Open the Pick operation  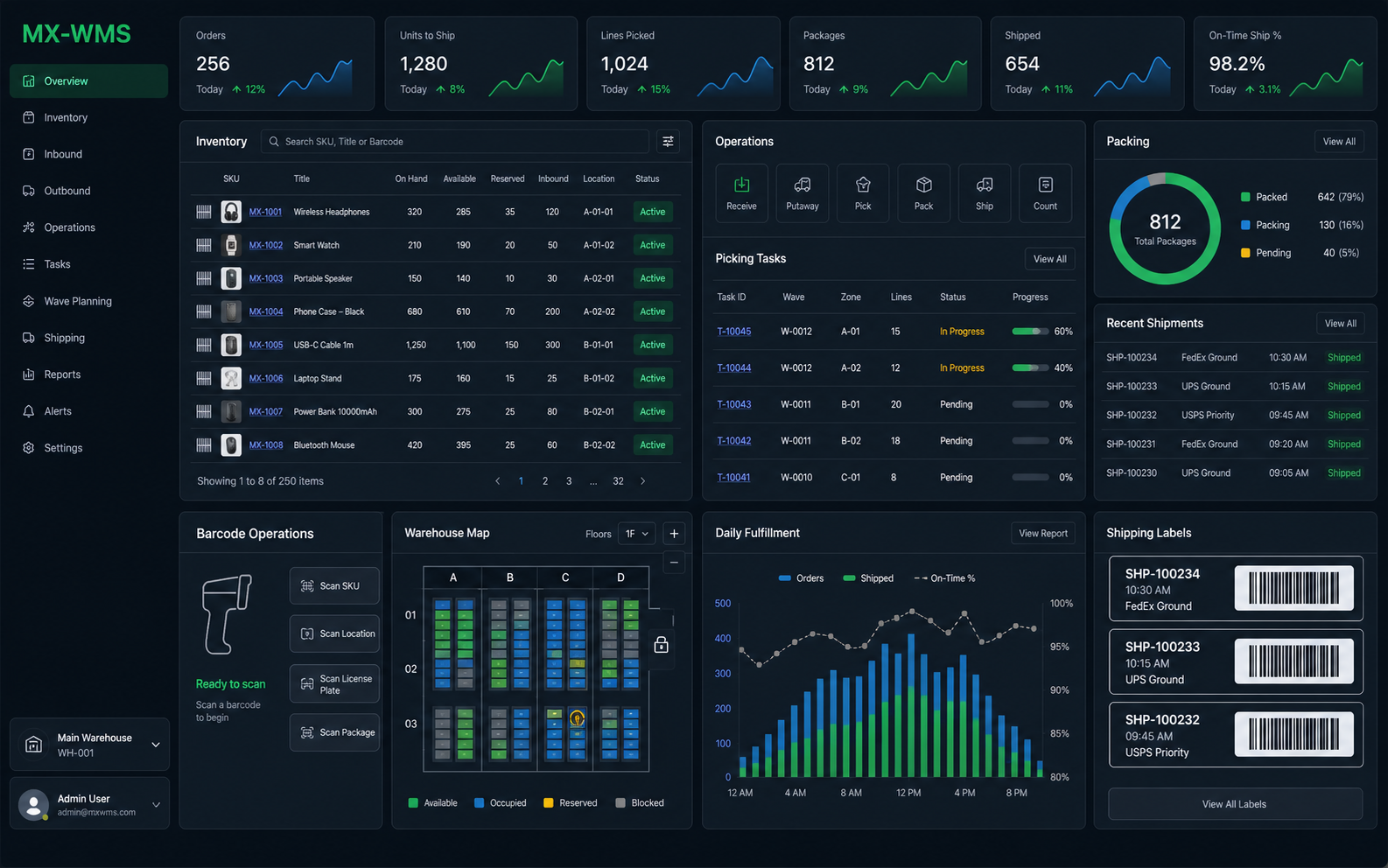[x=863, y=193]
